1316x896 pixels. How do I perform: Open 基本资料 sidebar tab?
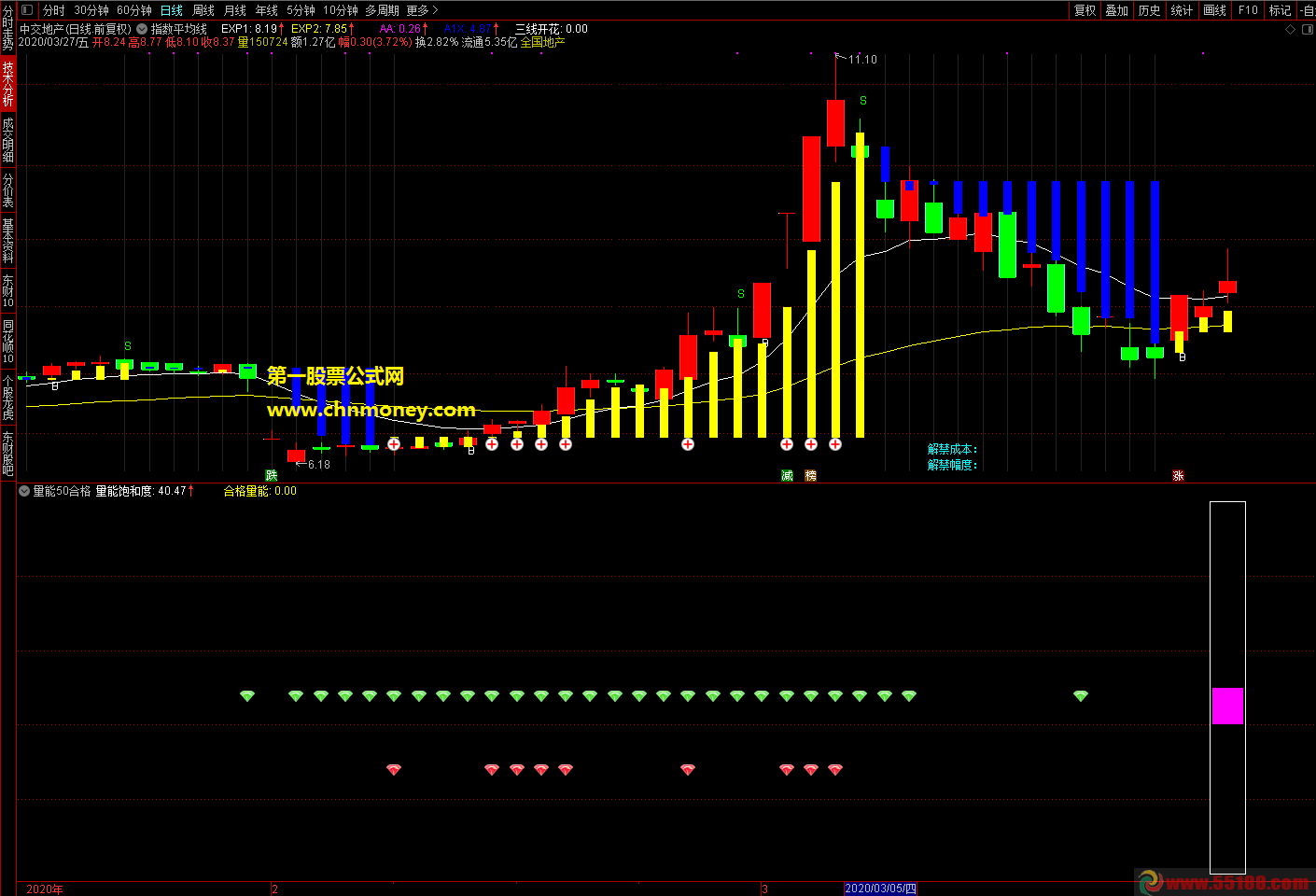(7, 241)
